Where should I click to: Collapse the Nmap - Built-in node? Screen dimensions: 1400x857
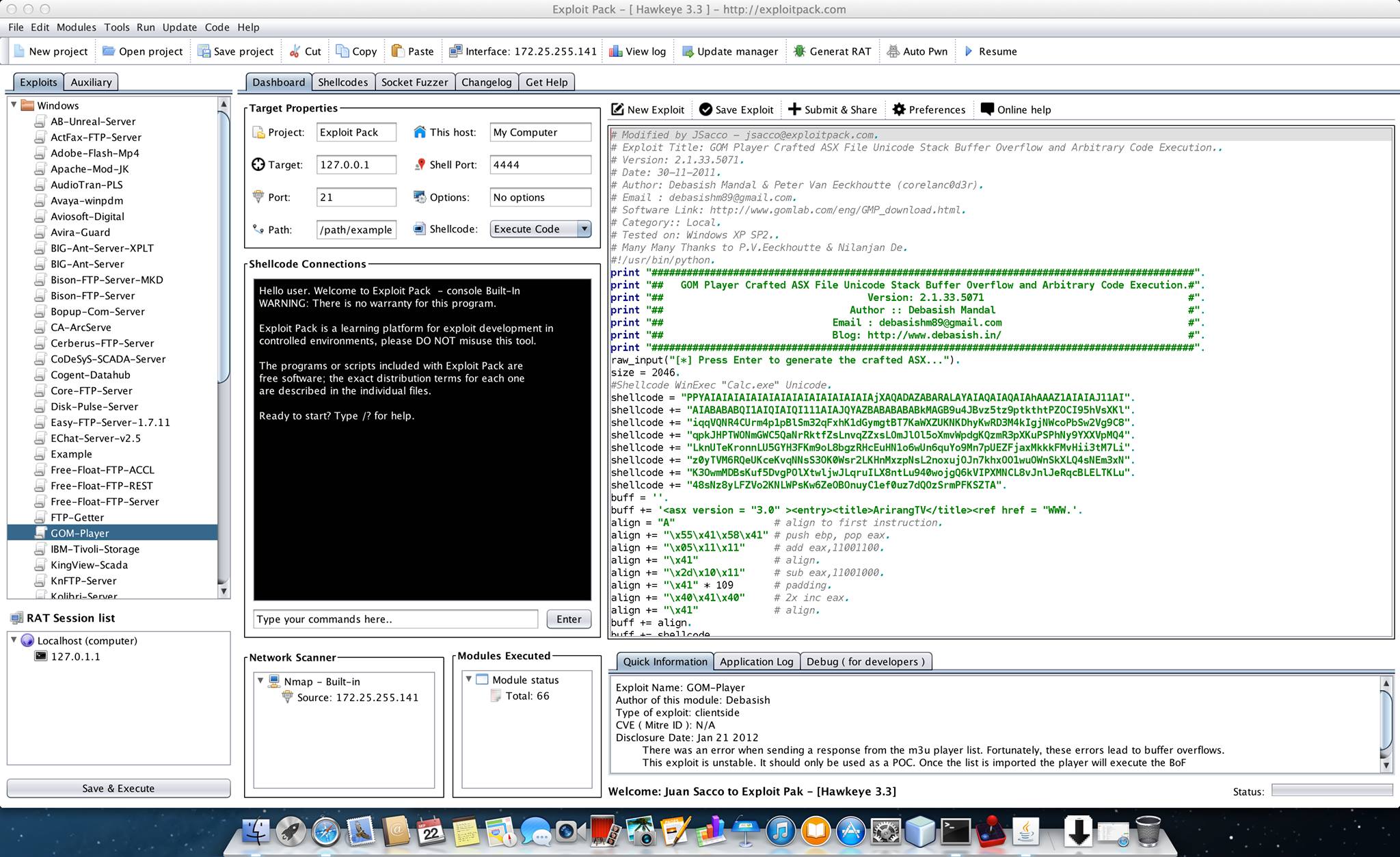pyautogui.click(x=260, y=681)
